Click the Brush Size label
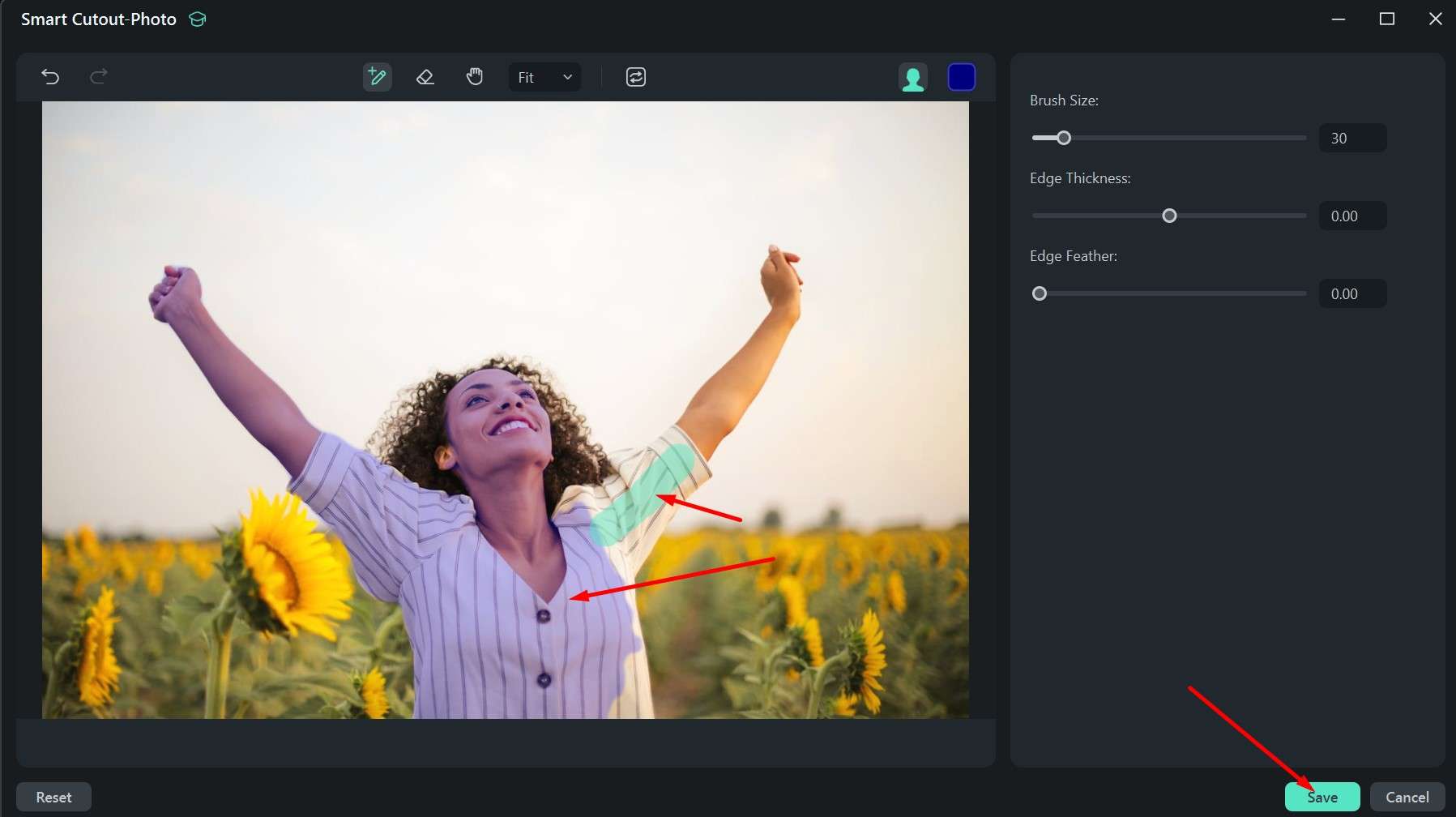 pyautogui.click(x=1064, y=101)
